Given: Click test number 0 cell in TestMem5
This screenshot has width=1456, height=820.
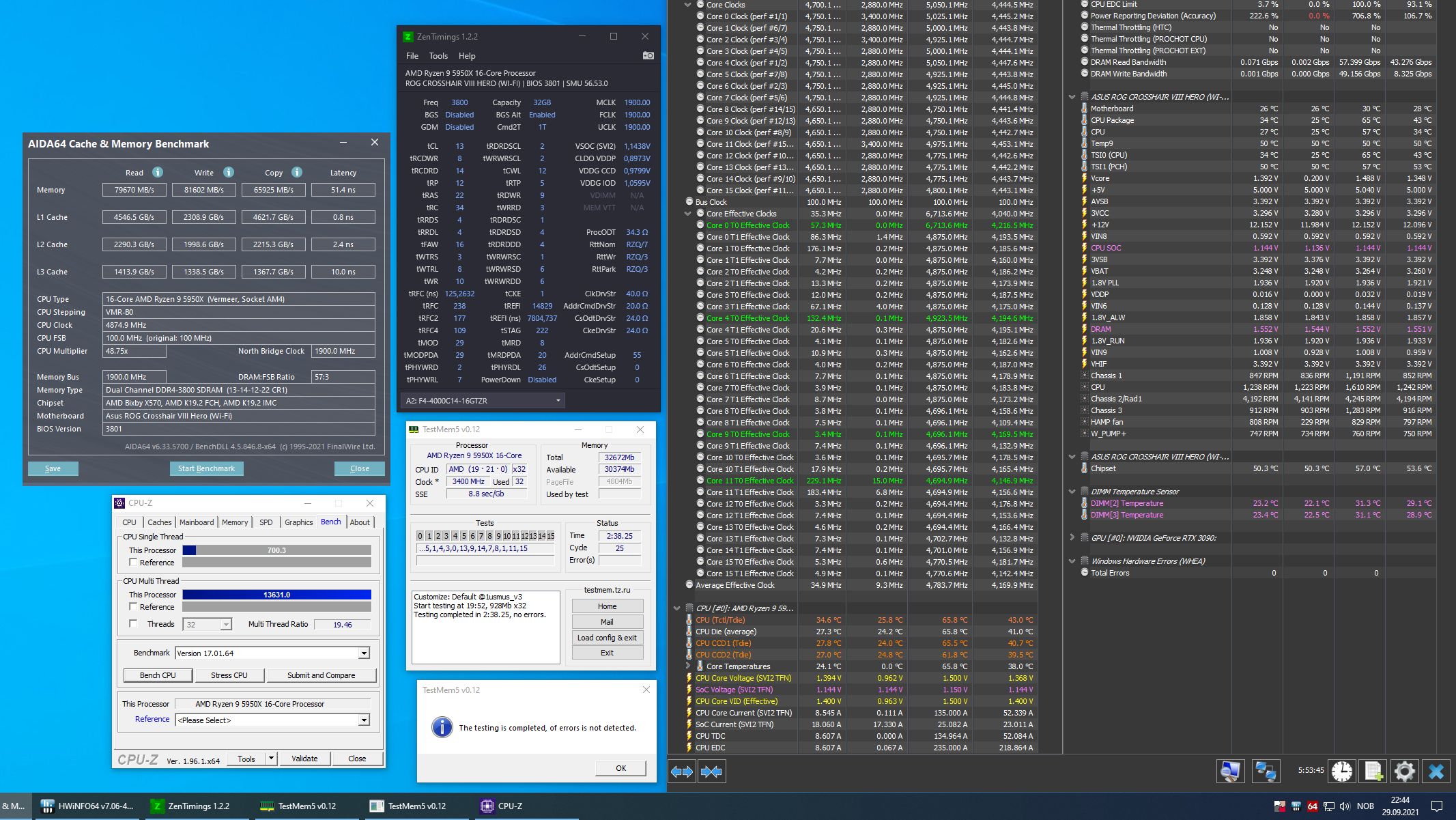Looking at the screenshot, I should point(420,536).
